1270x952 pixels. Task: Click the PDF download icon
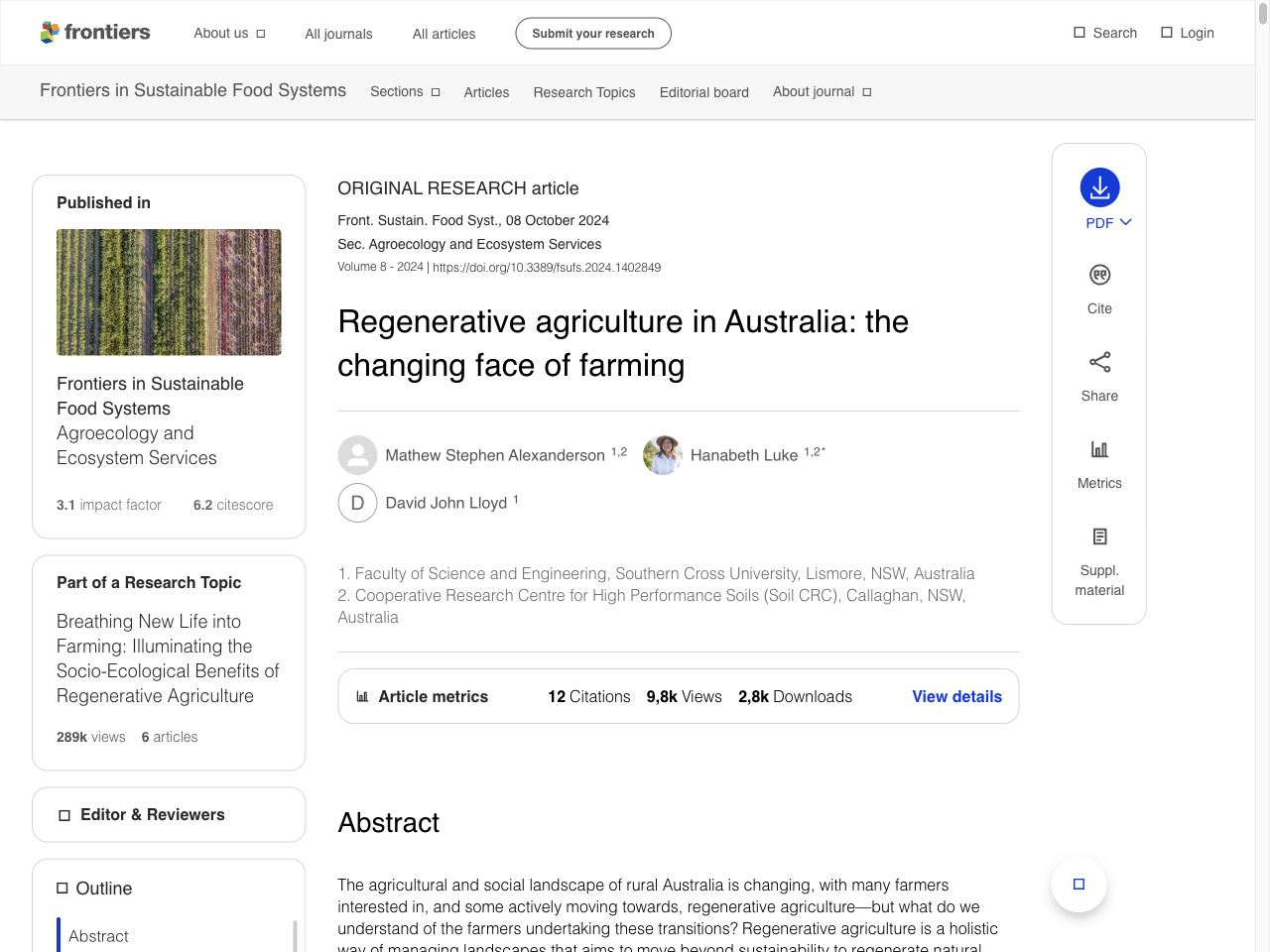pyautogui.click(x=1098, y=186)
